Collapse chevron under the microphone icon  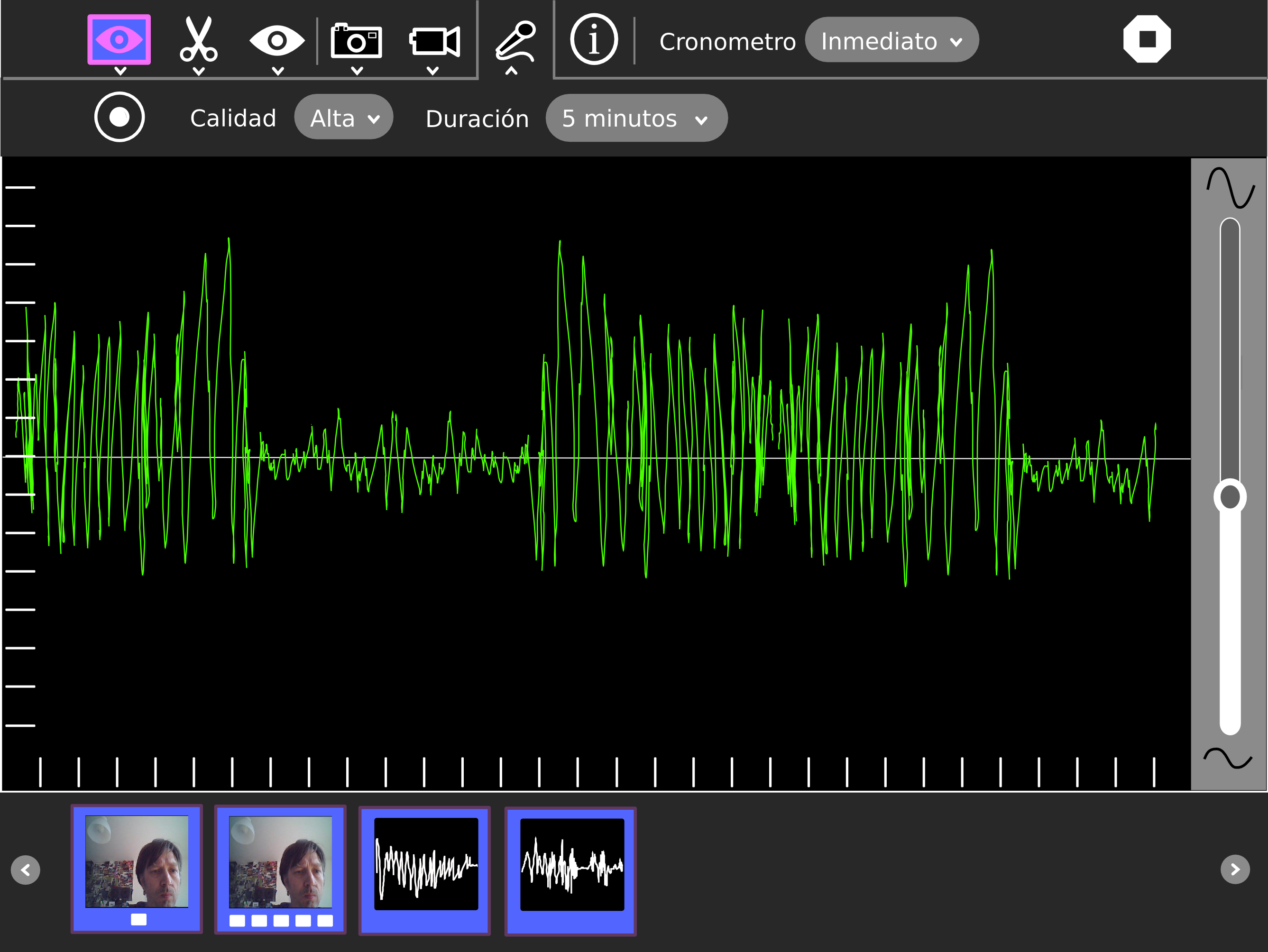pos(511,71)
